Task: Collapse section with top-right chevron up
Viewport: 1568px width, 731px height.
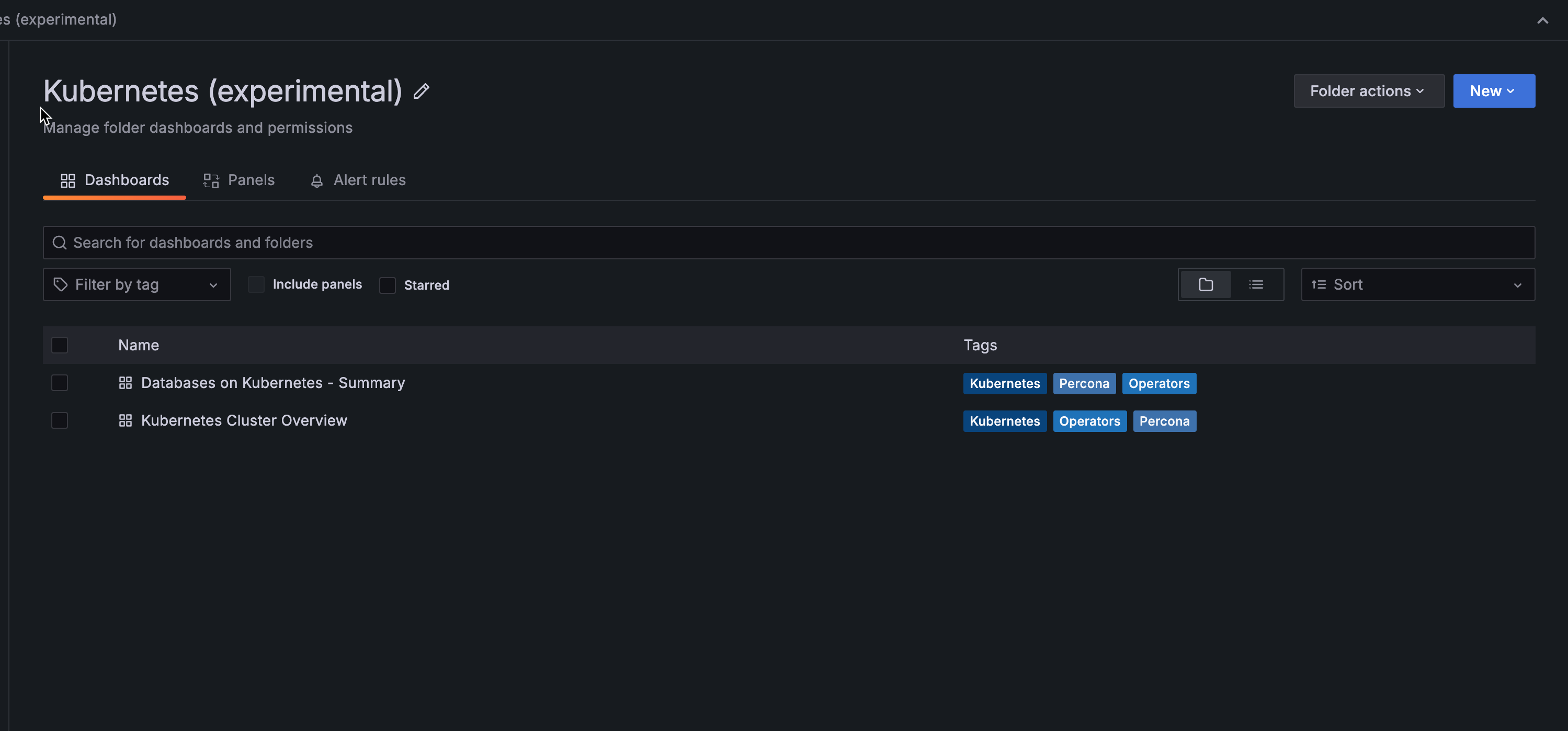Action: 1542,21
